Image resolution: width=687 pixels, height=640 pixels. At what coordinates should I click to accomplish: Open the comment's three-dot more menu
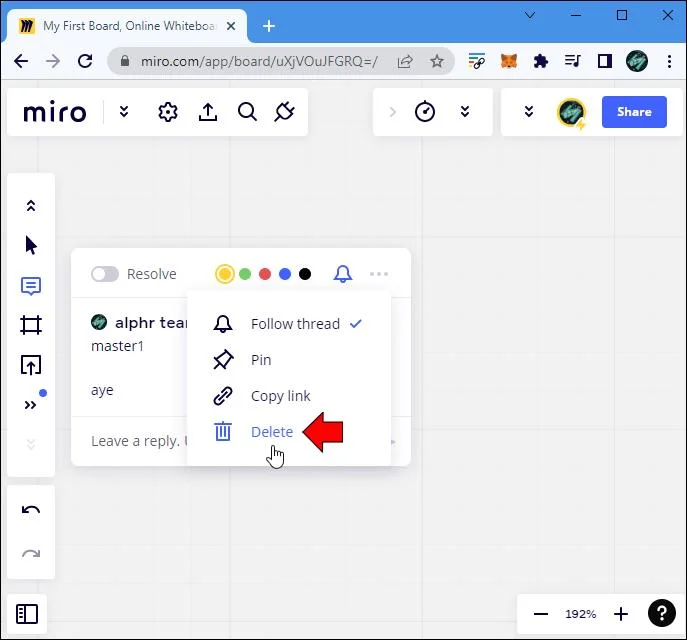(379, 274)
